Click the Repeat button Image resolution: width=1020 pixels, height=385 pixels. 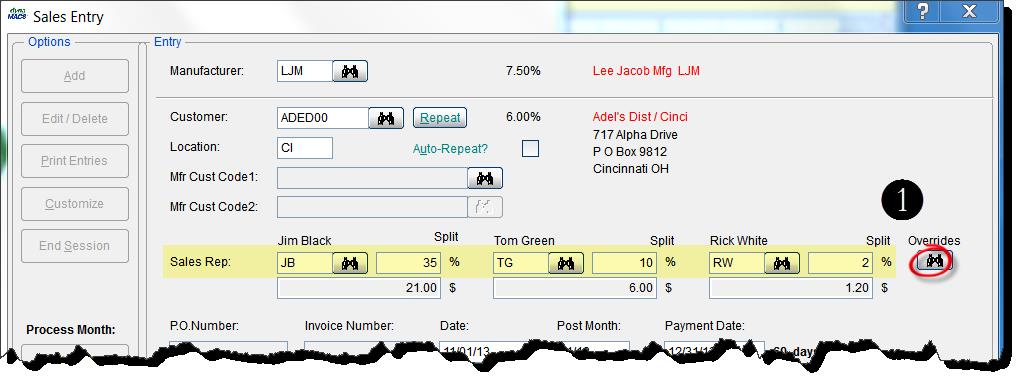tap(440, 118)
